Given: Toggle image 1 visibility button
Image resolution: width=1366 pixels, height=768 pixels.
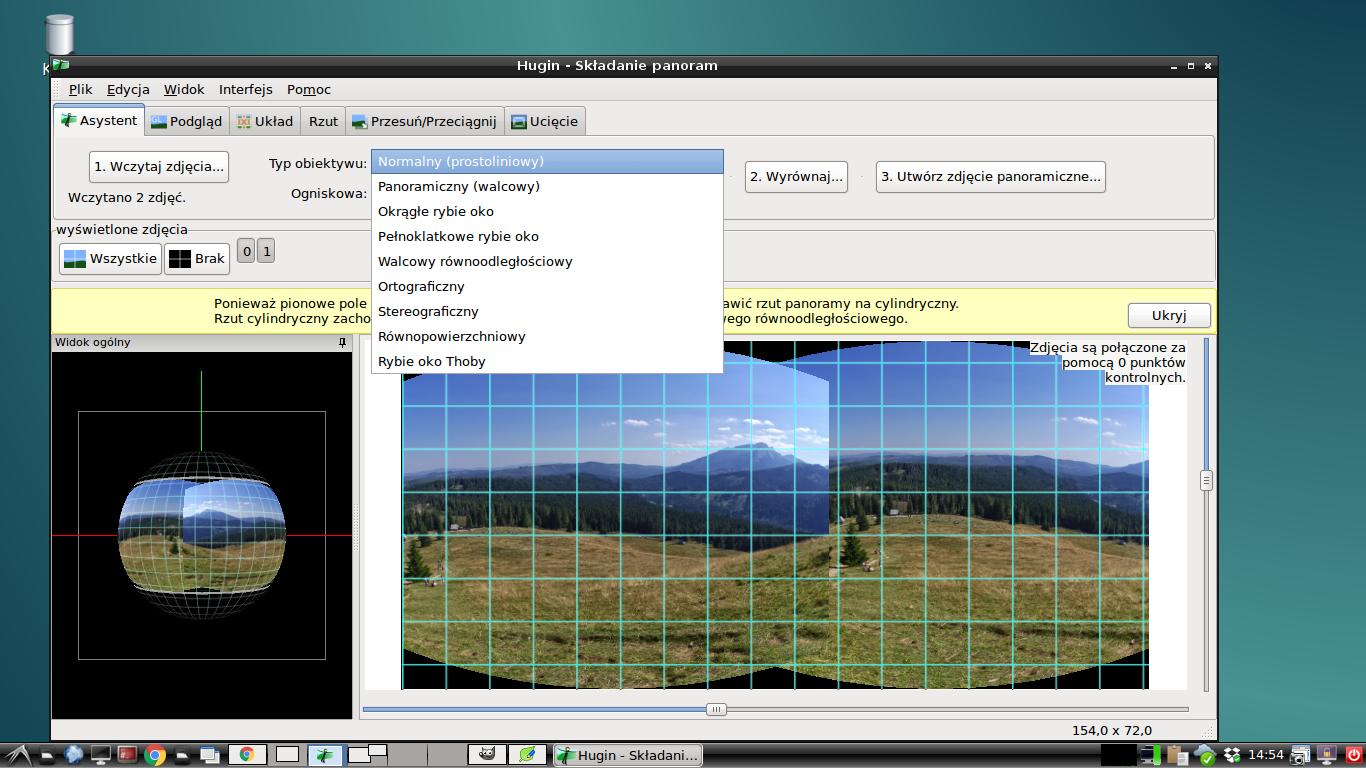Looking at the screenshot, I should (266, 252).
